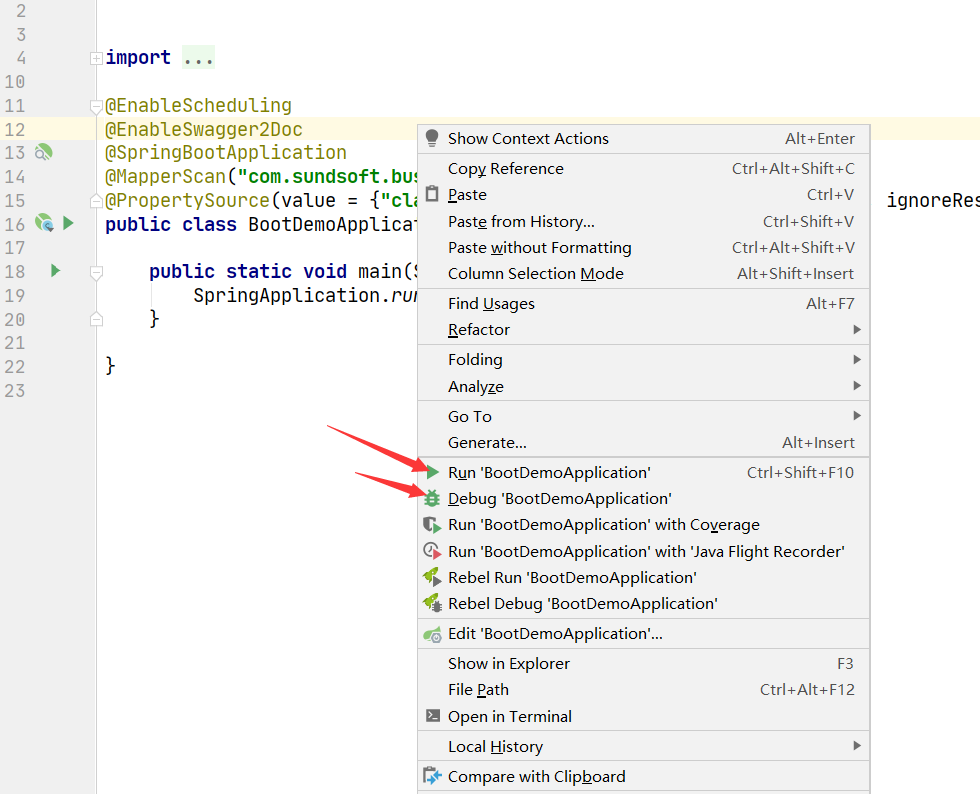Click the @PropertySource annotation text
Image resolution: width=980 pixels, height=794 pixels.
point(187,200)
